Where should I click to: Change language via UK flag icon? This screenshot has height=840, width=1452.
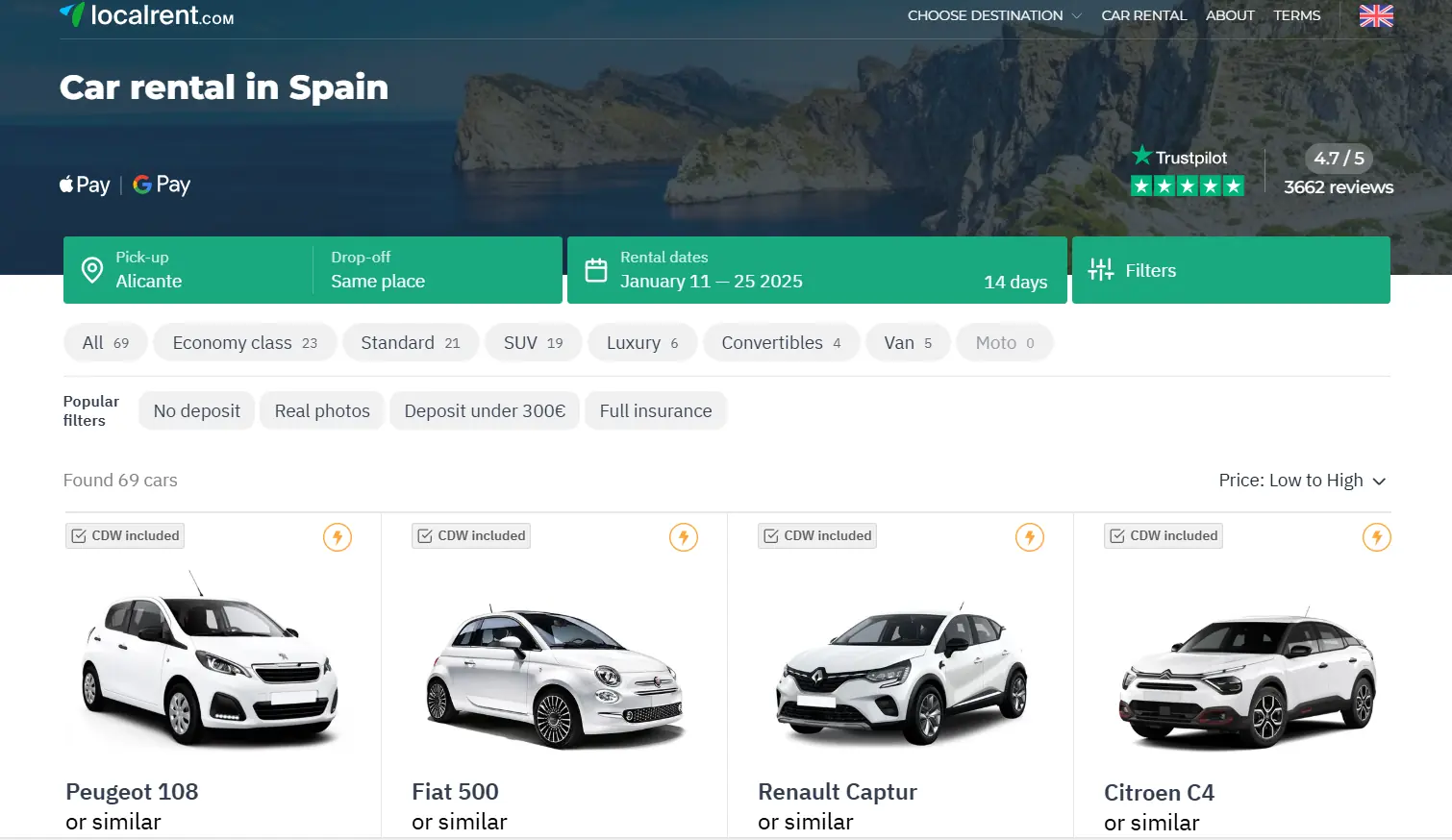point(1376,16)
